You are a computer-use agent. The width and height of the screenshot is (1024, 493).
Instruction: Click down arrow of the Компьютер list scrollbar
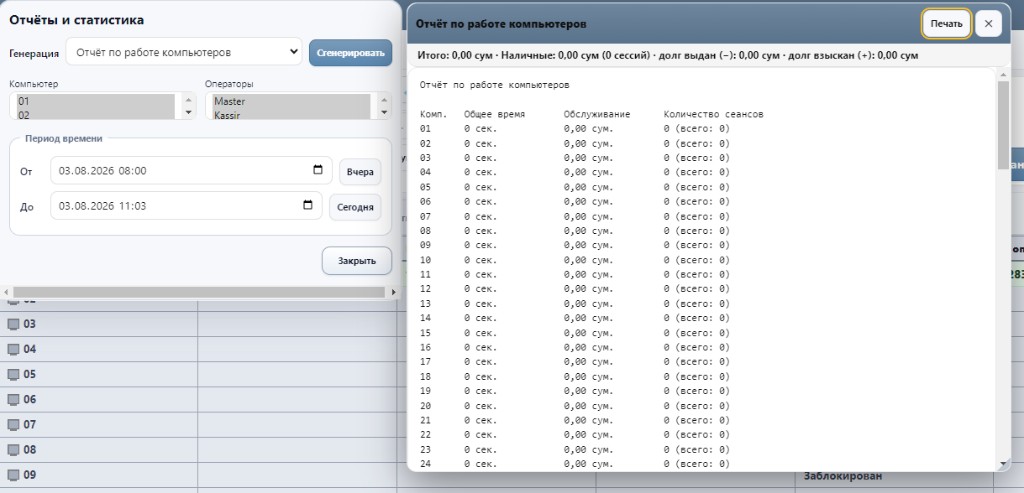(x=189, y=112)
